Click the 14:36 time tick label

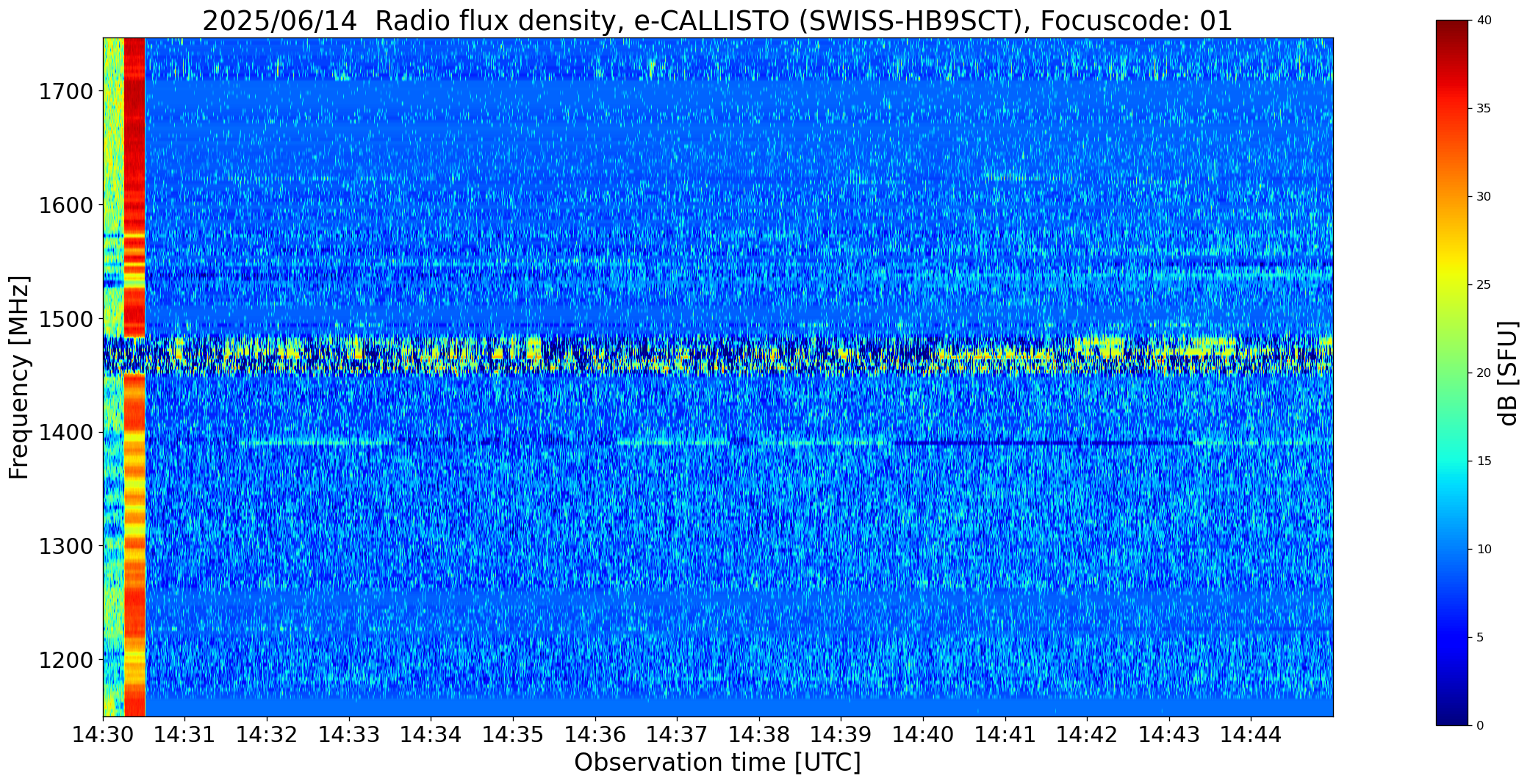(595, 734)
